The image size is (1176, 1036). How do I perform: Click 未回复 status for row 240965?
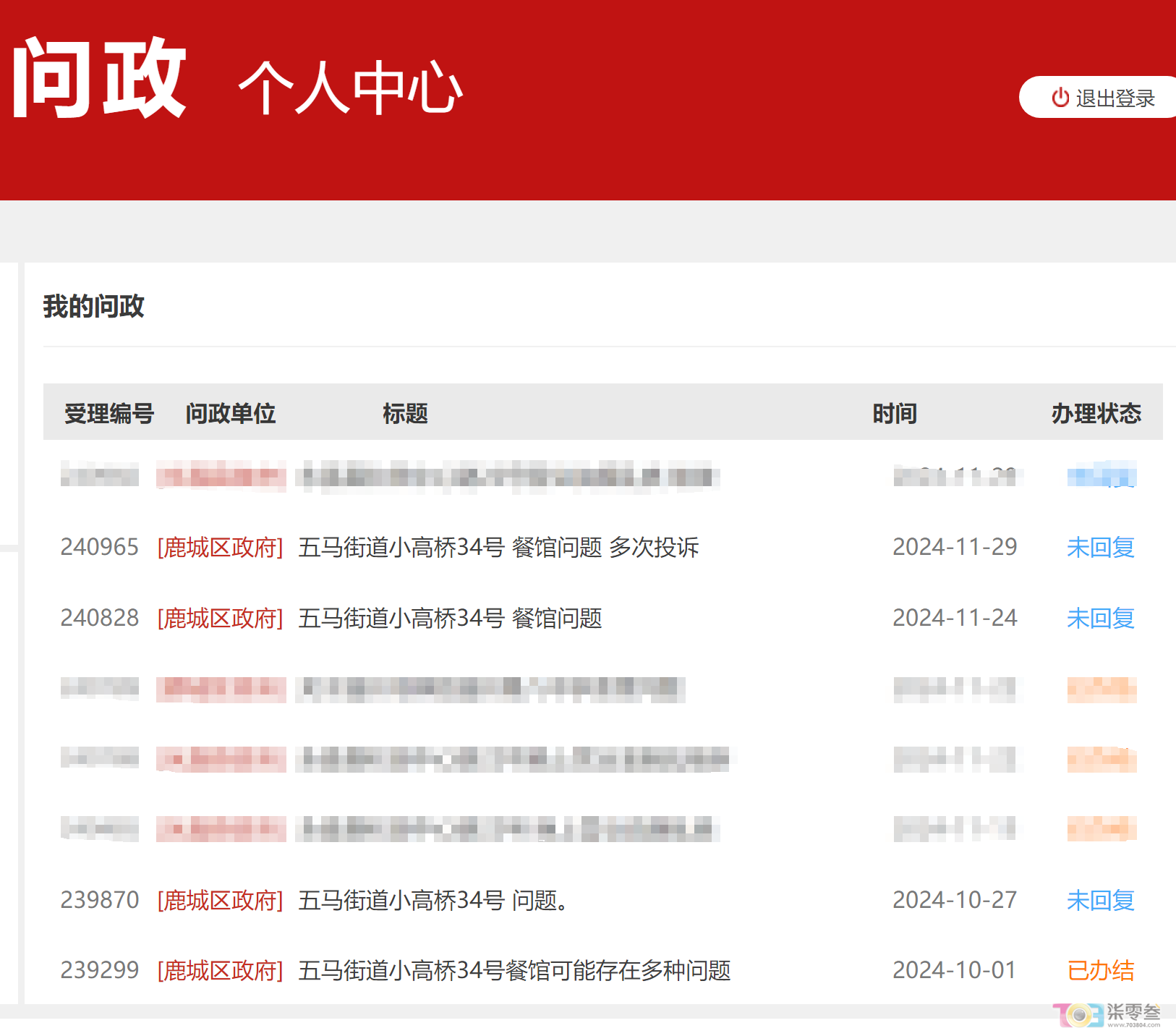tap(1101, 548)
